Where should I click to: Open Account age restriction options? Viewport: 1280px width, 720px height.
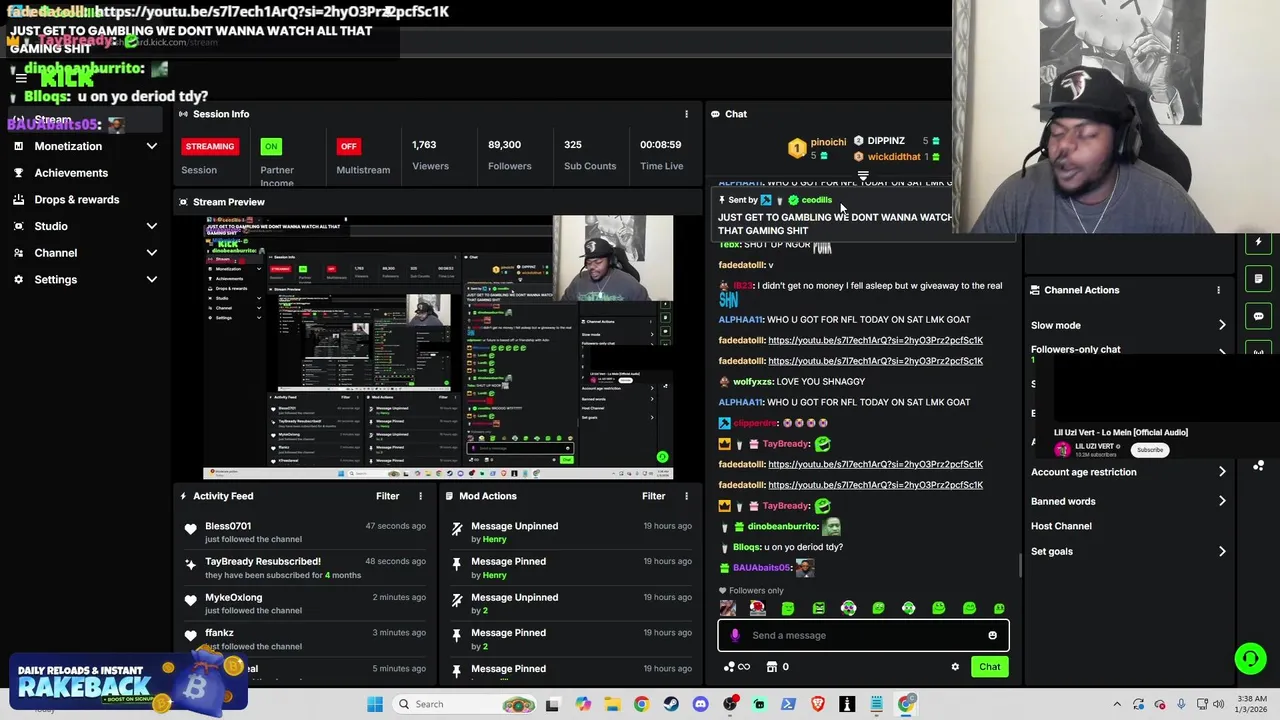tap(1222, 472)
